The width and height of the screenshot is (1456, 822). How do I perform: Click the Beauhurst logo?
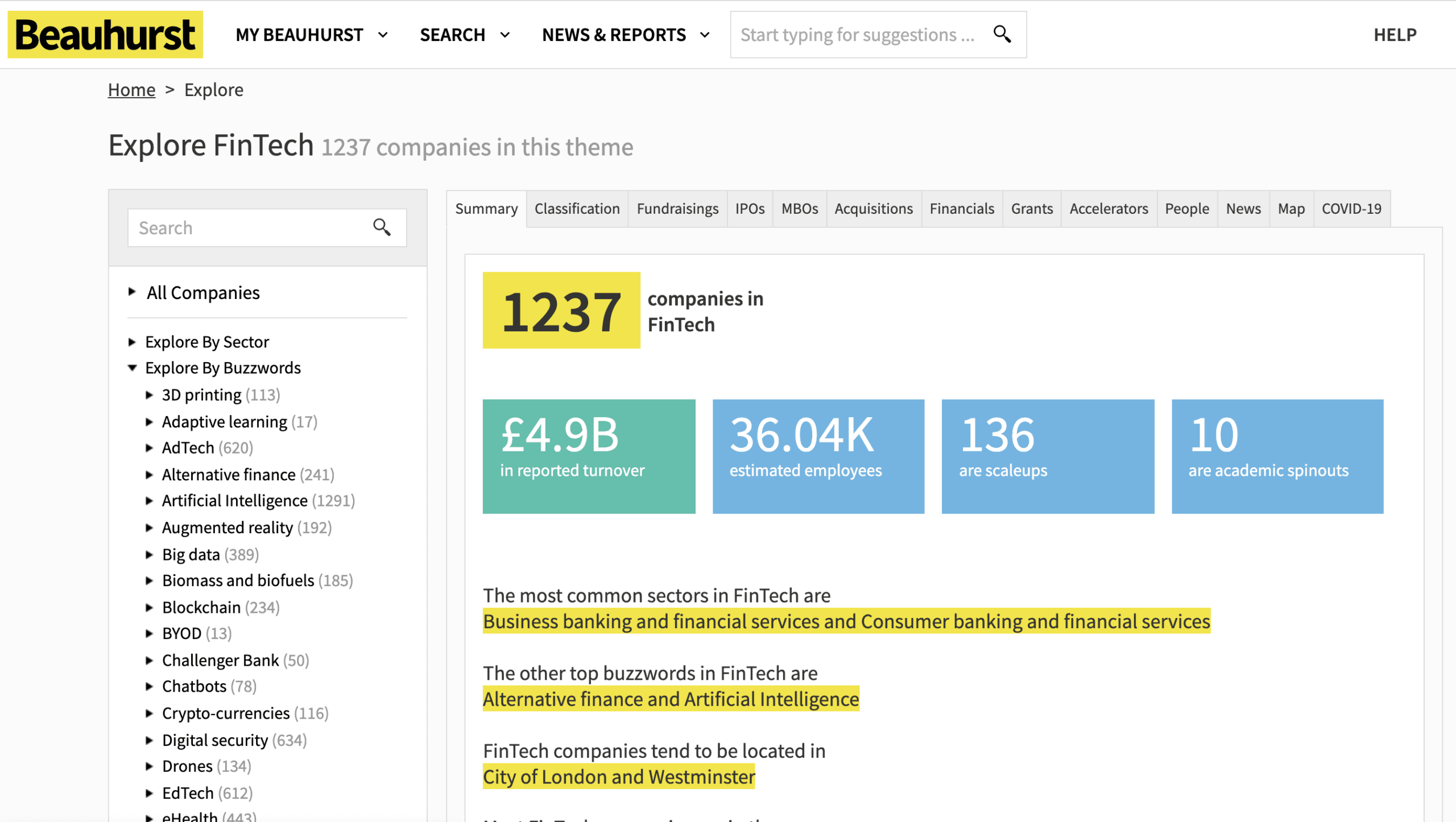point(105,35)
